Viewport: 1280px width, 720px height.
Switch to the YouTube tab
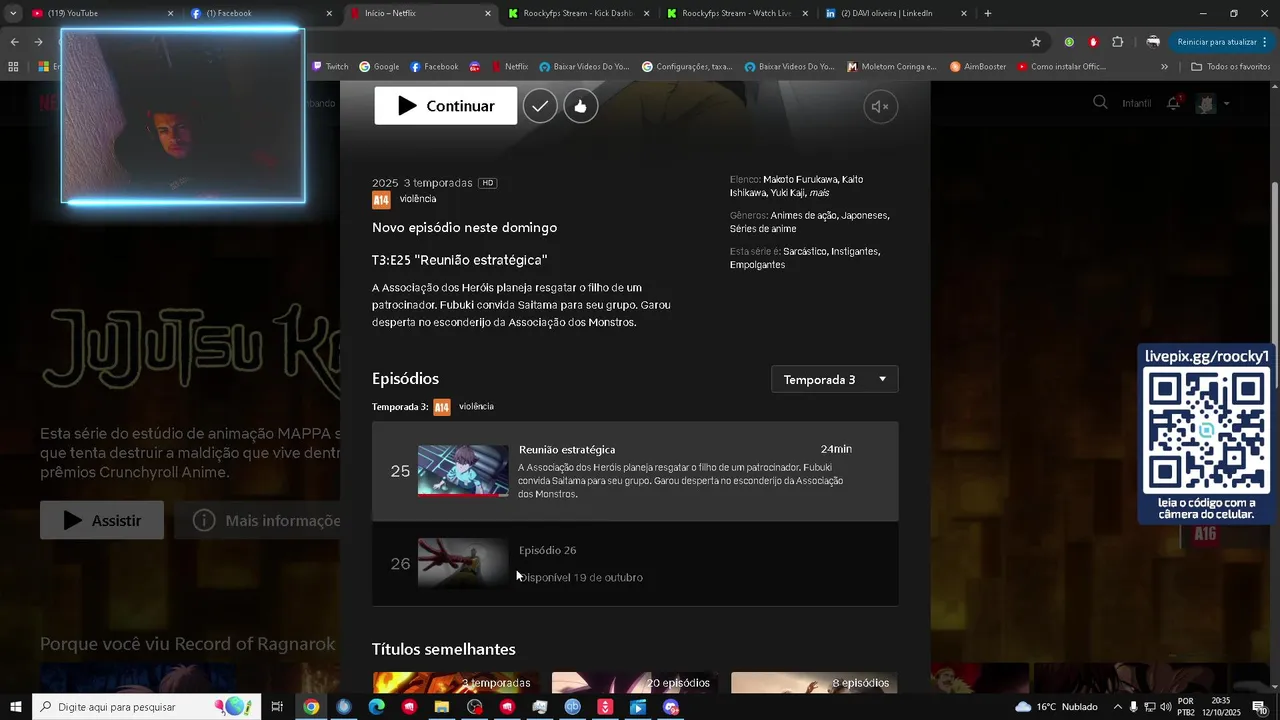pos(102,13)
